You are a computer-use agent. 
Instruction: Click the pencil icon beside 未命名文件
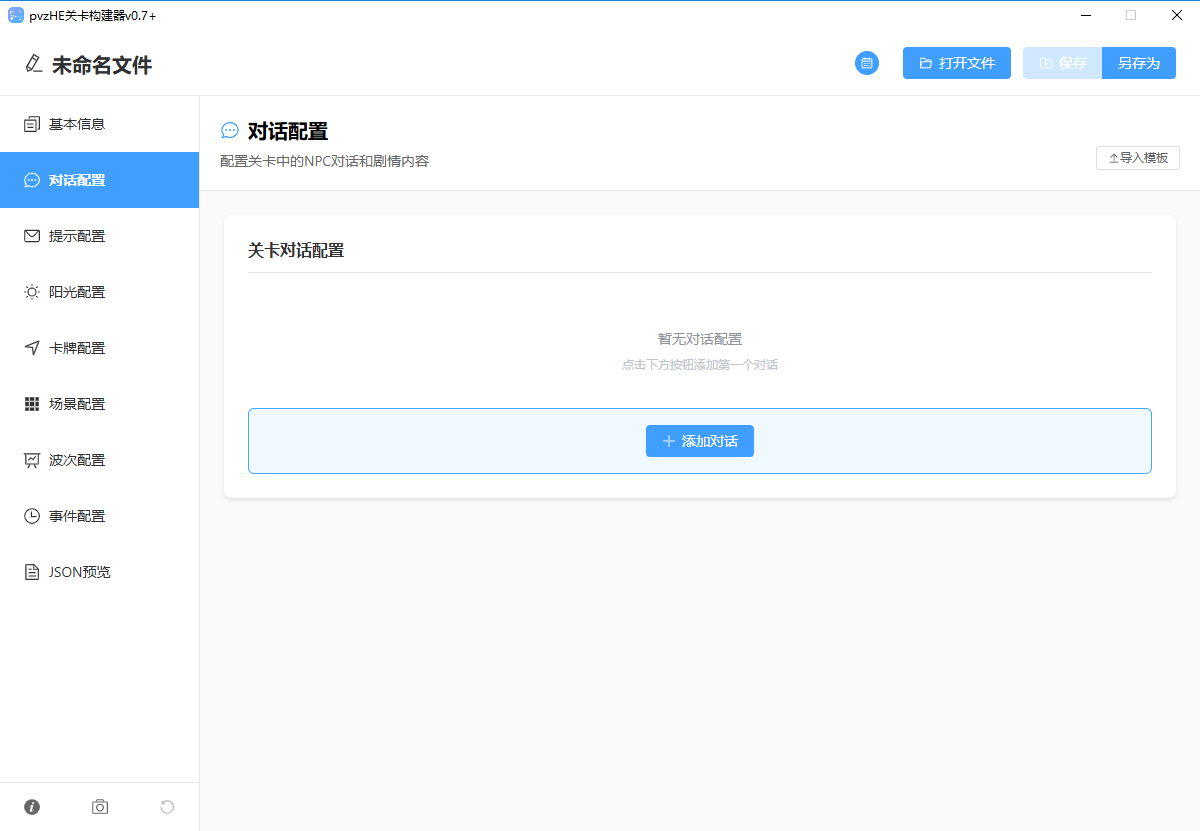tap(34, 64)
